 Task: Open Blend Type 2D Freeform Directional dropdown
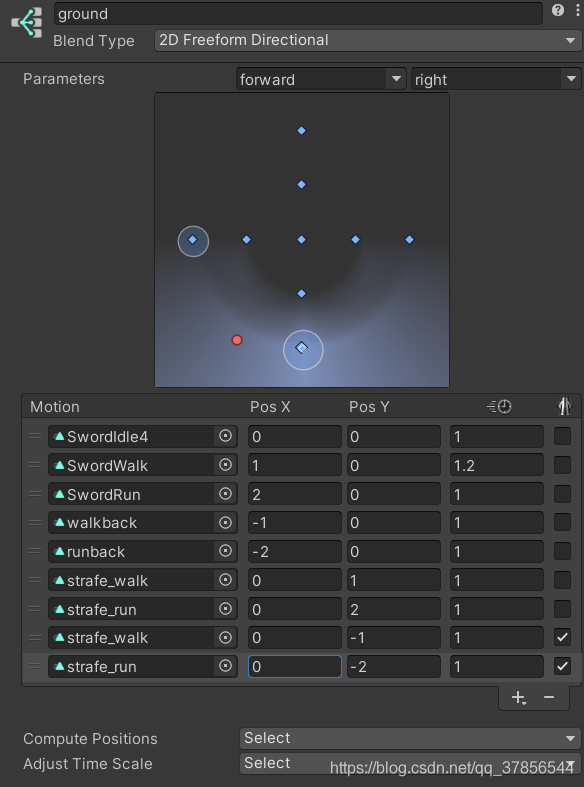click(368, 40)
